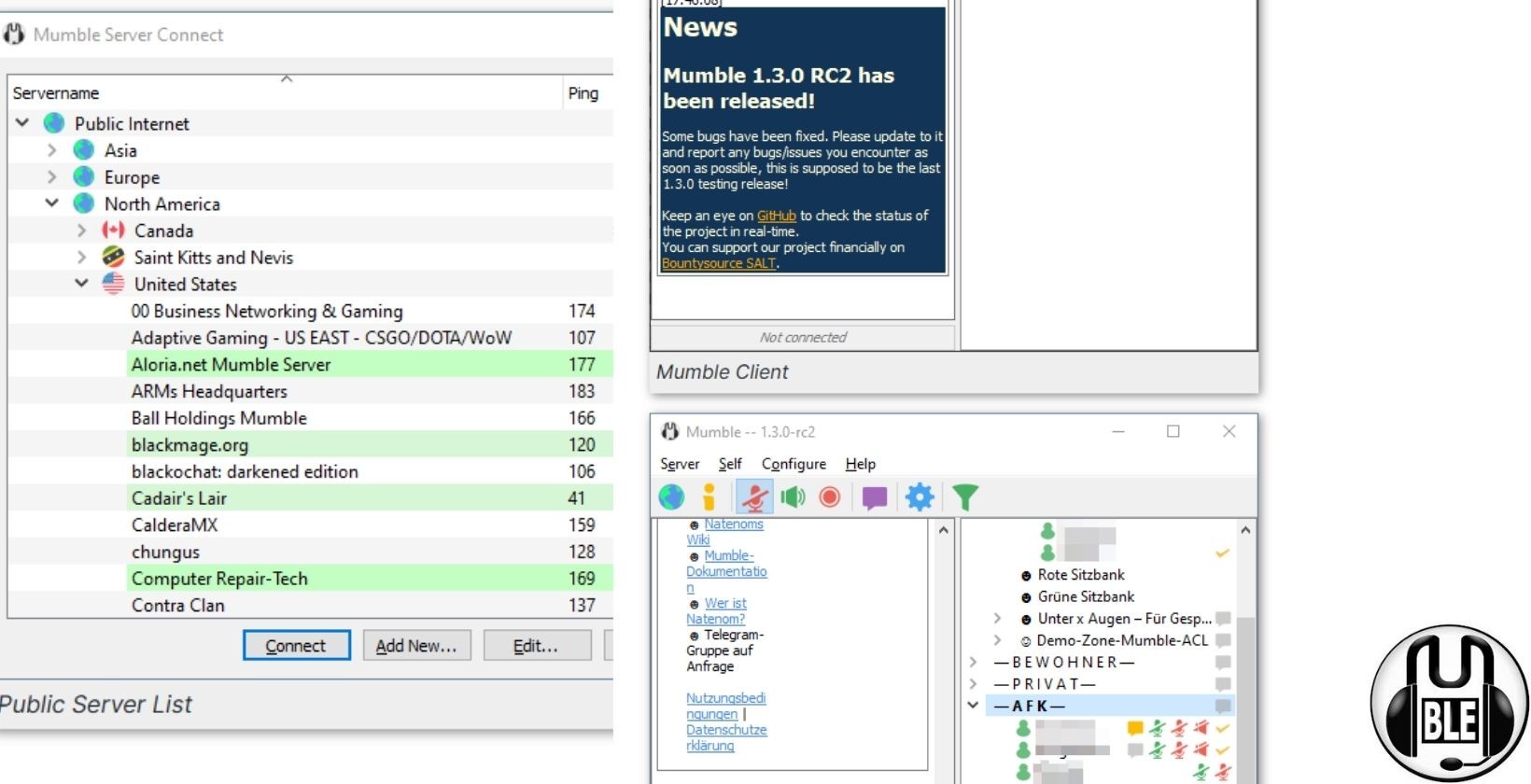1531x784 pixels.
Task: Open the purple chat comment icon in the toolbar
Action: tap(875, 498)
